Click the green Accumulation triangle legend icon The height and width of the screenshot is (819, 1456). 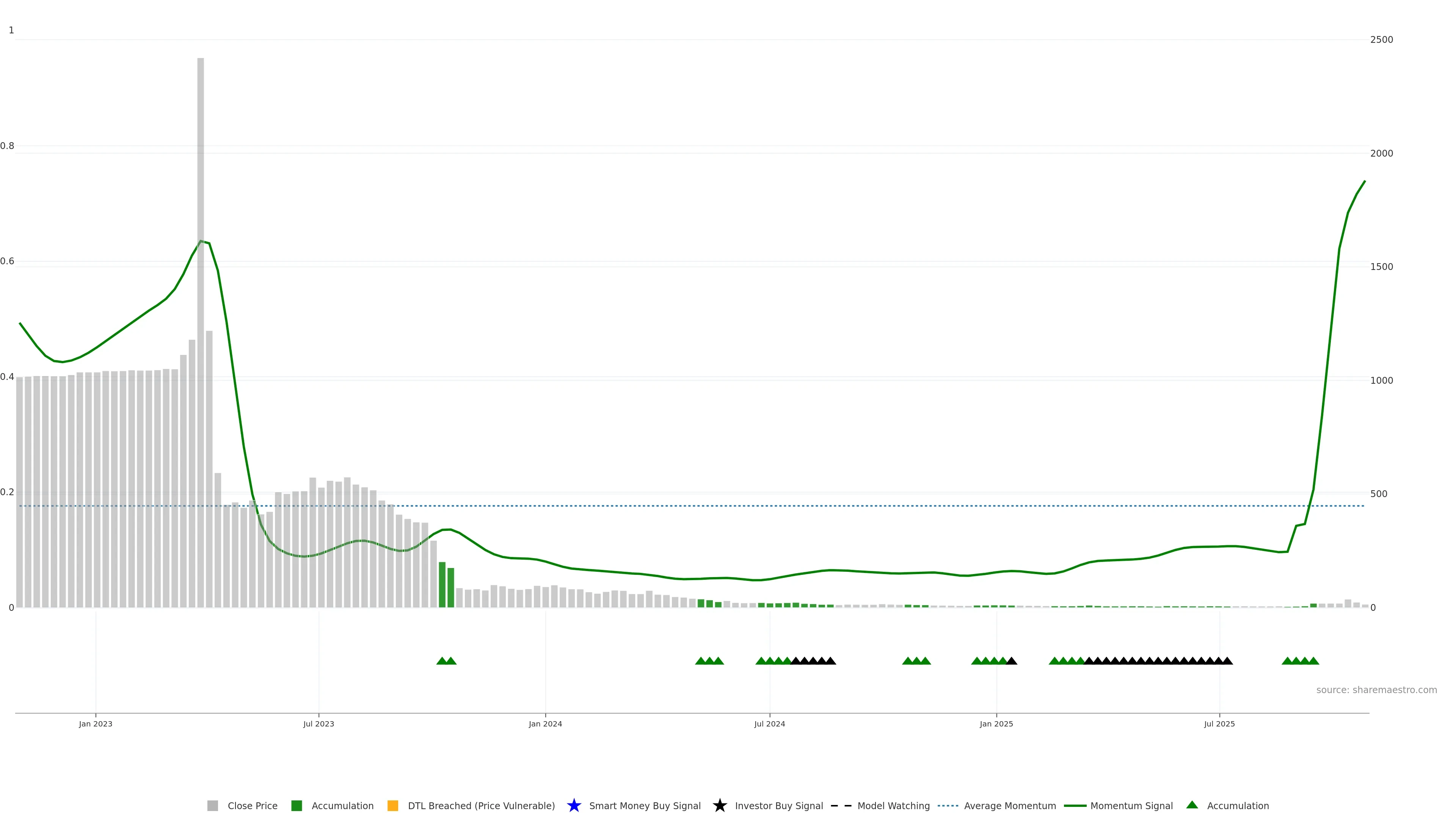click(1192, 805)
